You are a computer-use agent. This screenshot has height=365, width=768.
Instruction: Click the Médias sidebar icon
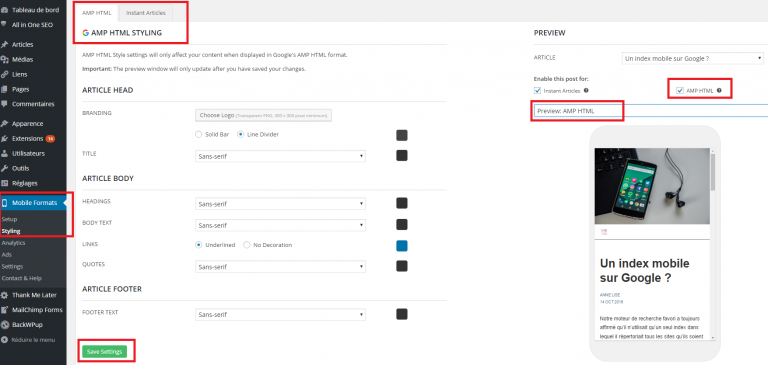click(x=5, y=60)
